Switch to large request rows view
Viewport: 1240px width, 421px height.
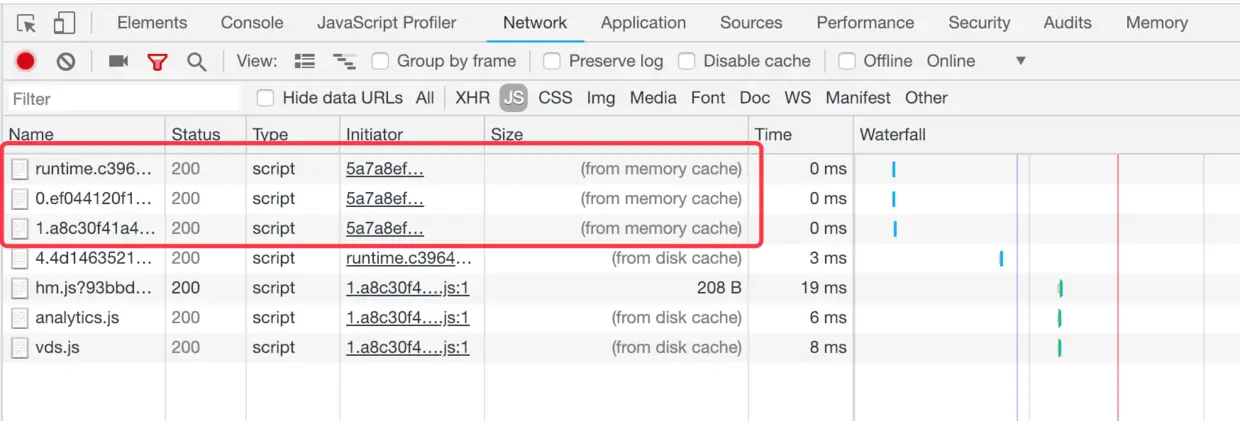(306, 62)
